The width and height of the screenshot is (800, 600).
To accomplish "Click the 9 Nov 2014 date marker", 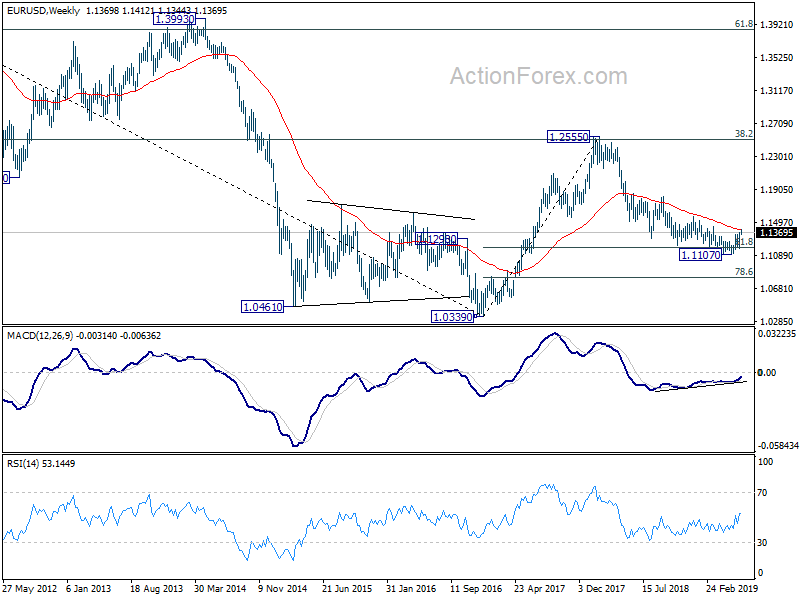I will (282, 588).
